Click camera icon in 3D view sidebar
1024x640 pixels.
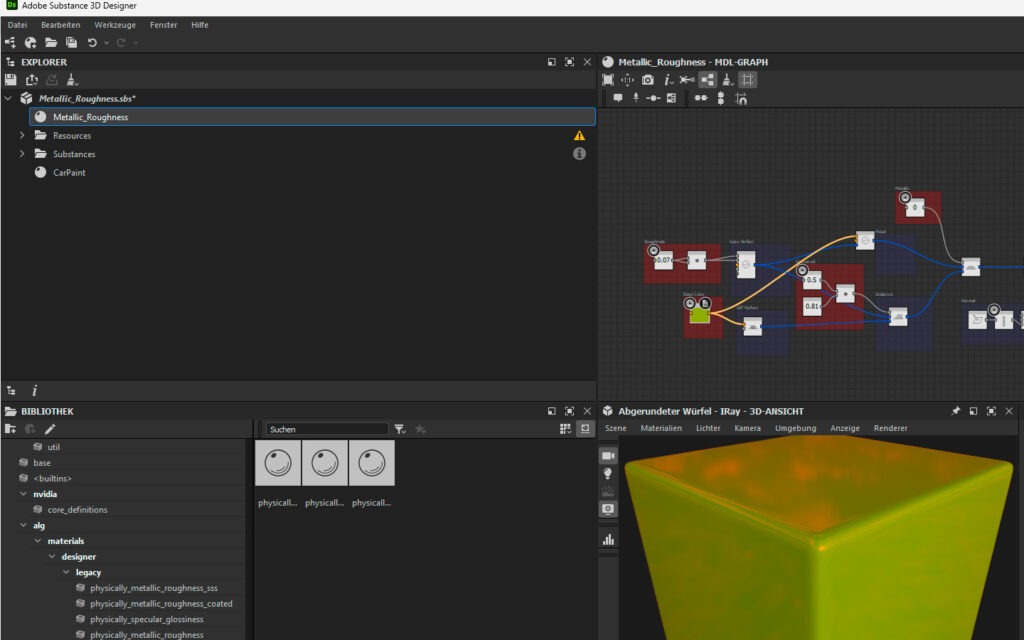[608, 455]
